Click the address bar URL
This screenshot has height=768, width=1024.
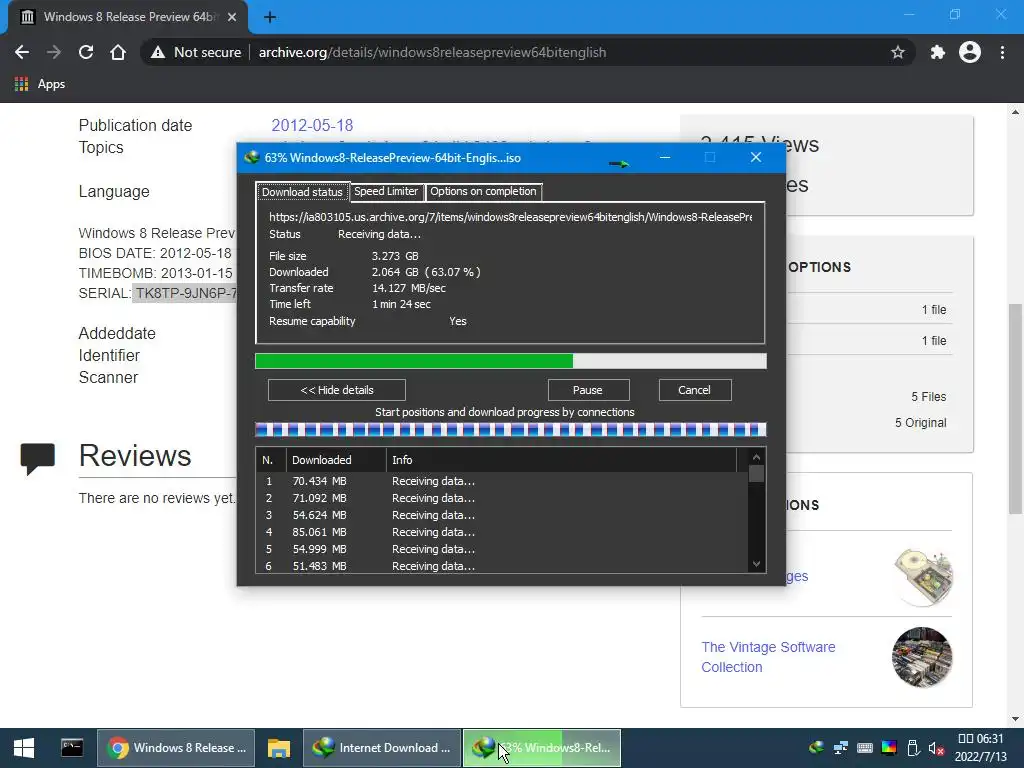[432, 52]
